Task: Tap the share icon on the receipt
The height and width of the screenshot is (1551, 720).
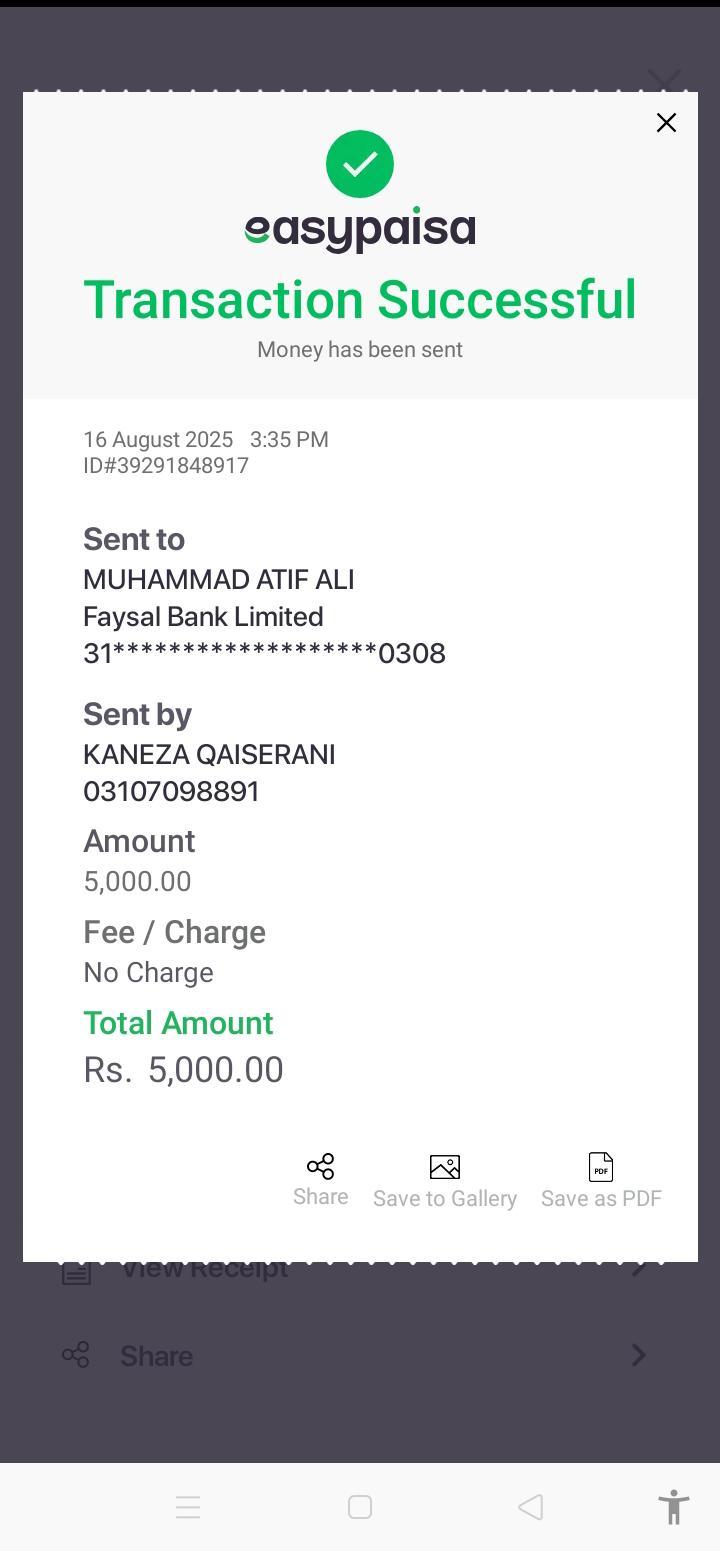Action: coord(320,1166)
